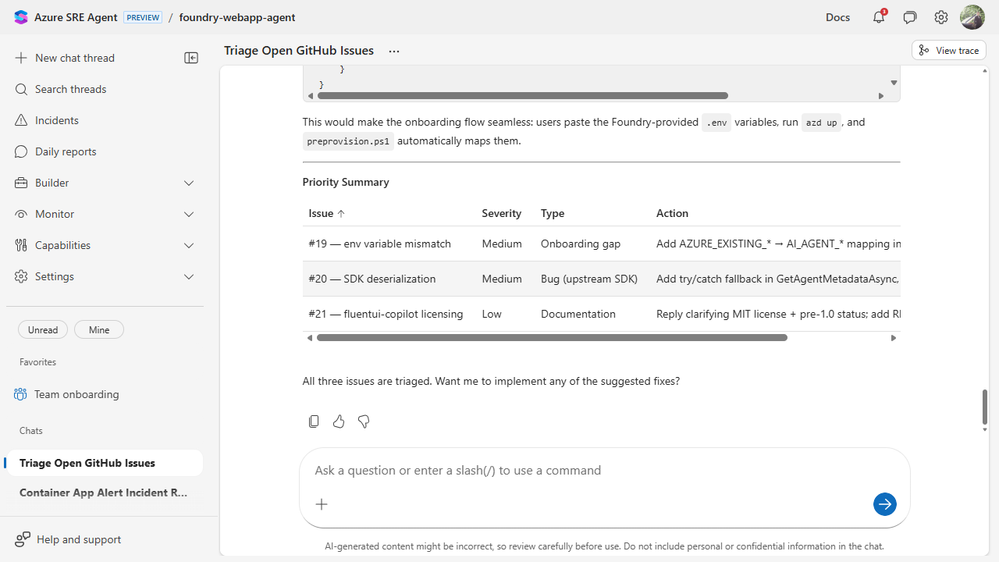Copy the agent response with copy icon
This screenshot has height=562, width=999.
click(314, 422)
